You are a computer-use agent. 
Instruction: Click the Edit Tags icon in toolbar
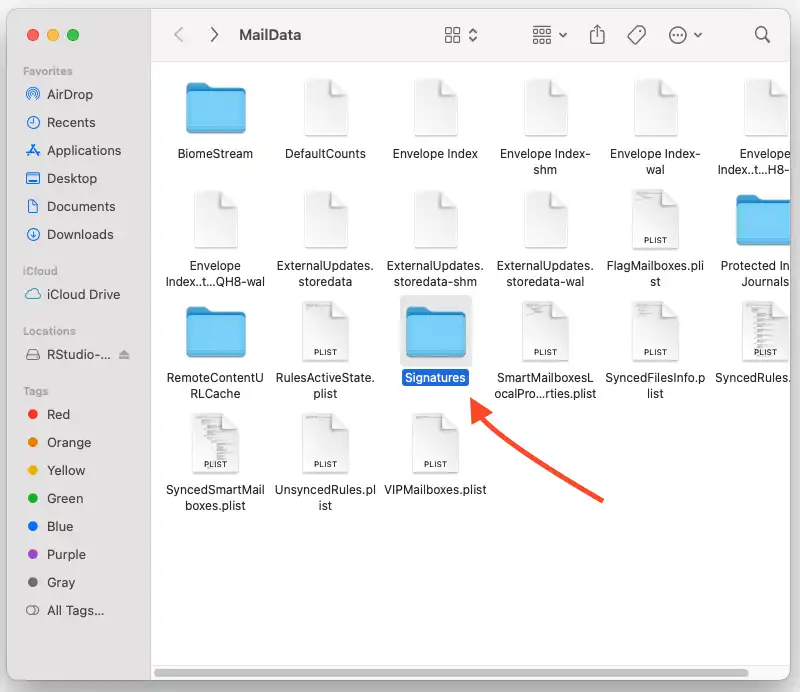coord(636,35)
